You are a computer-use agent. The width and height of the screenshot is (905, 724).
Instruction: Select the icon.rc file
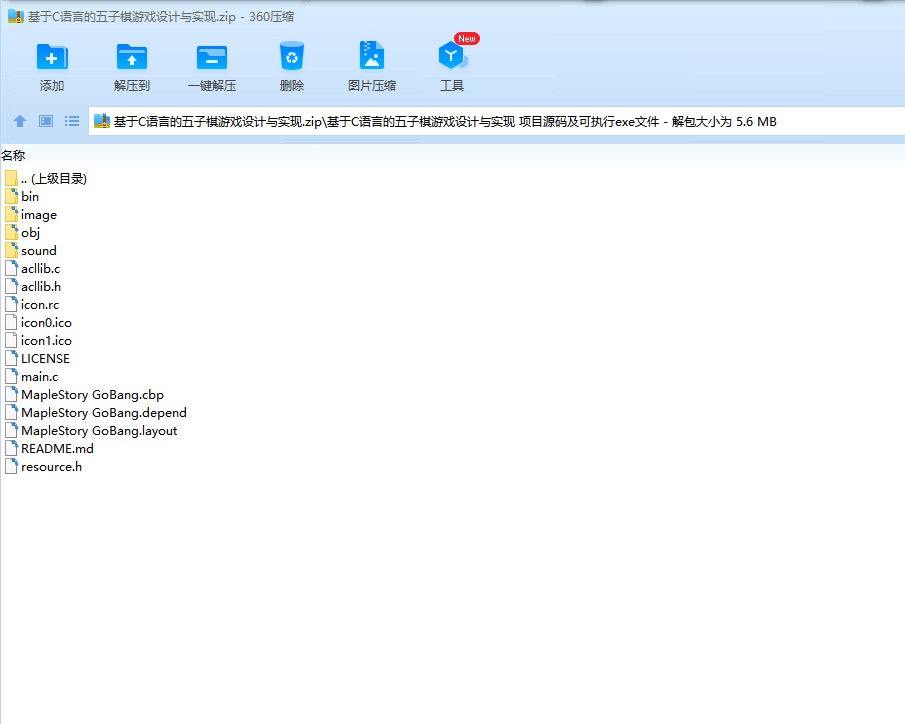(x=32, y=304)
